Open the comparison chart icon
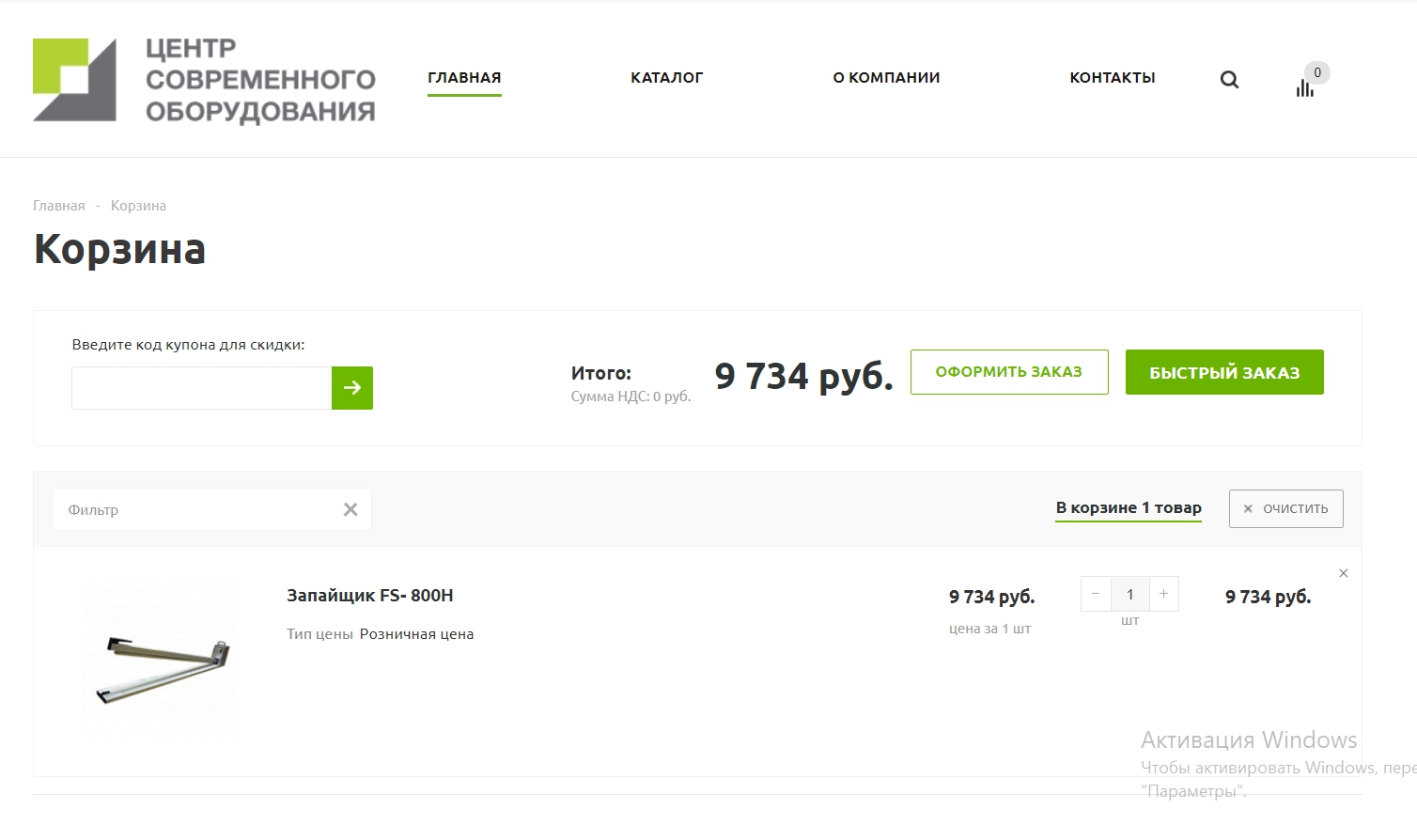This screenshot has width=1417, height=840. pyautogui.click(x=1305, y=87)
